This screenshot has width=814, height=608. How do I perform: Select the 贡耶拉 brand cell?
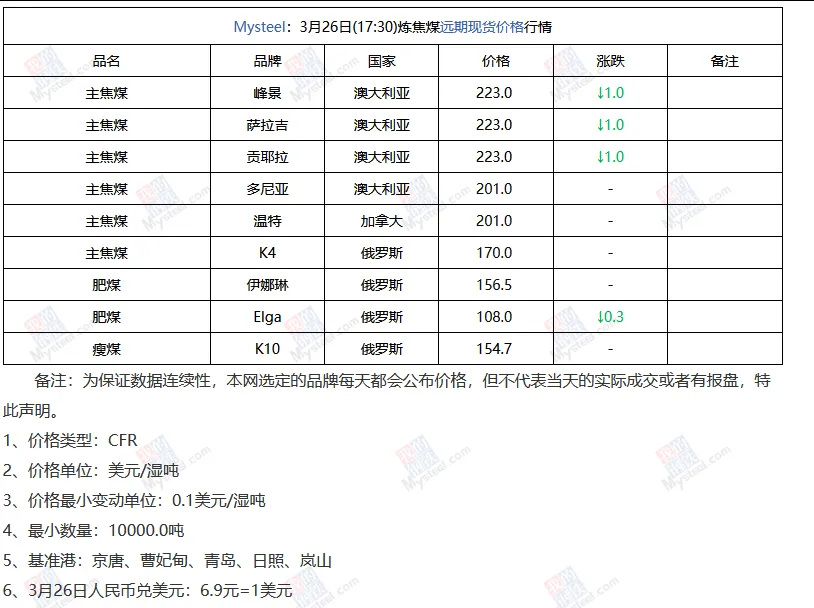[267, 156]
